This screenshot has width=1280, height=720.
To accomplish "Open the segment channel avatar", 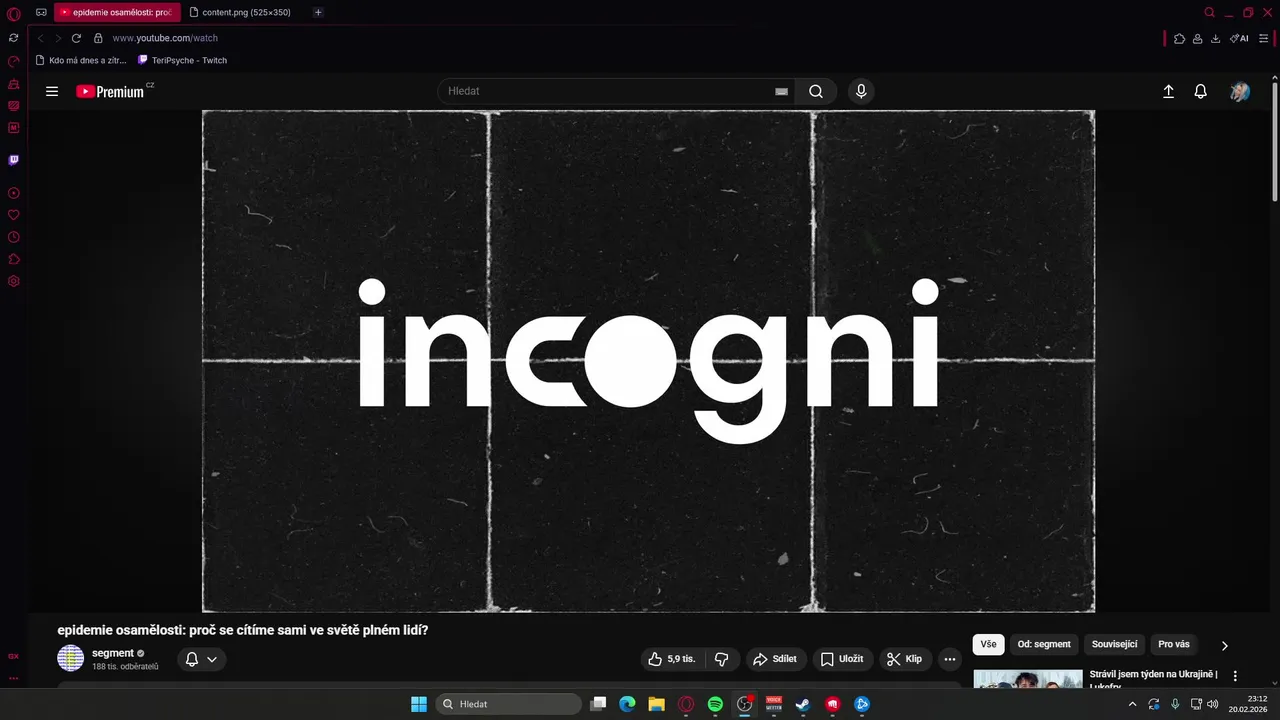I will (x=71, y=658).
